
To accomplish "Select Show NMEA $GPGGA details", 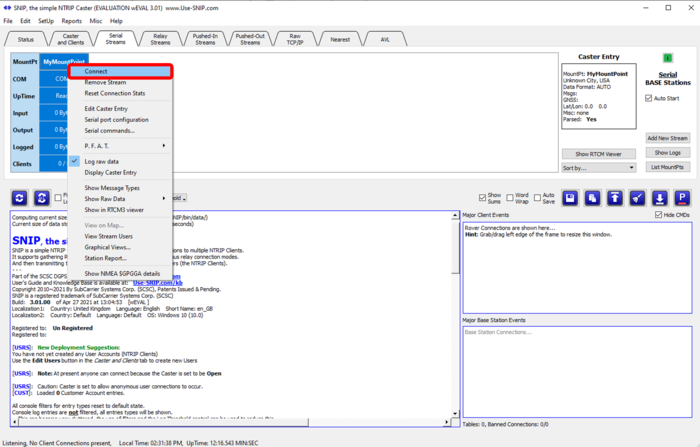I will 122,274.
